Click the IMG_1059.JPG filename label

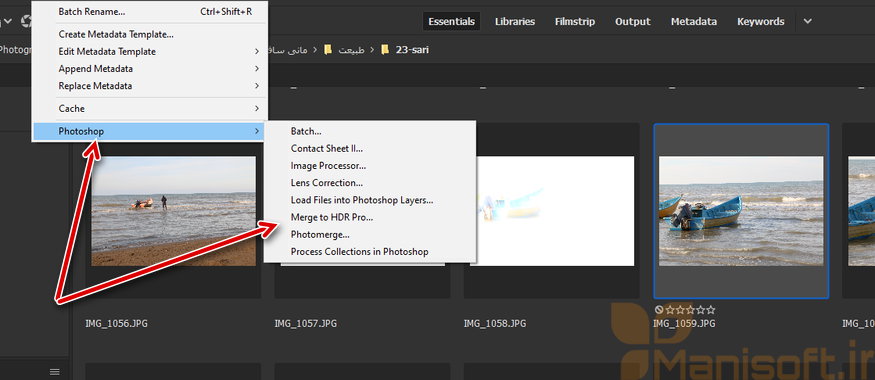point(684,323)
